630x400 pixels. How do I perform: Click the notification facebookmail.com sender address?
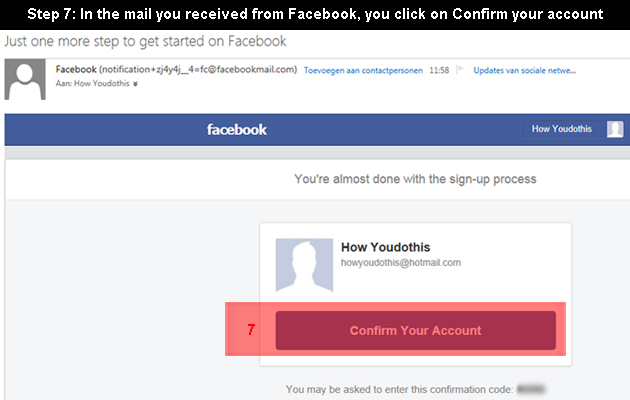click(x=198, y=69)
